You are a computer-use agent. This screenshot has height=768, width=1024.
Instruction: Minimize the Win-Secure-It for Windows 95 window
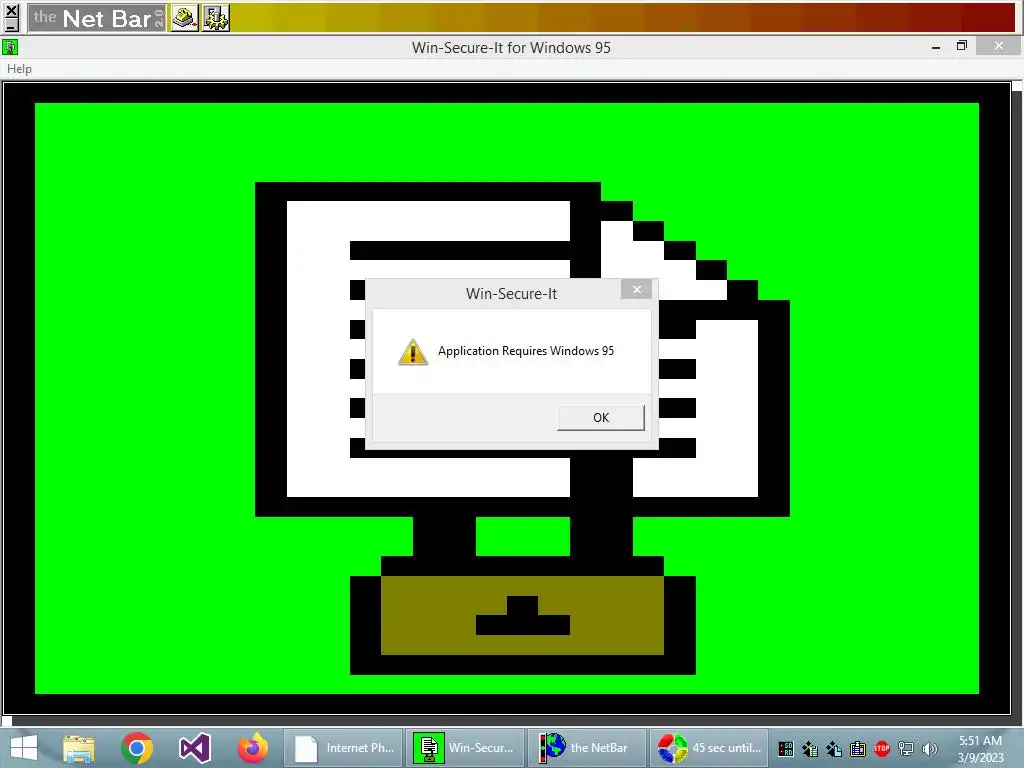935,47
